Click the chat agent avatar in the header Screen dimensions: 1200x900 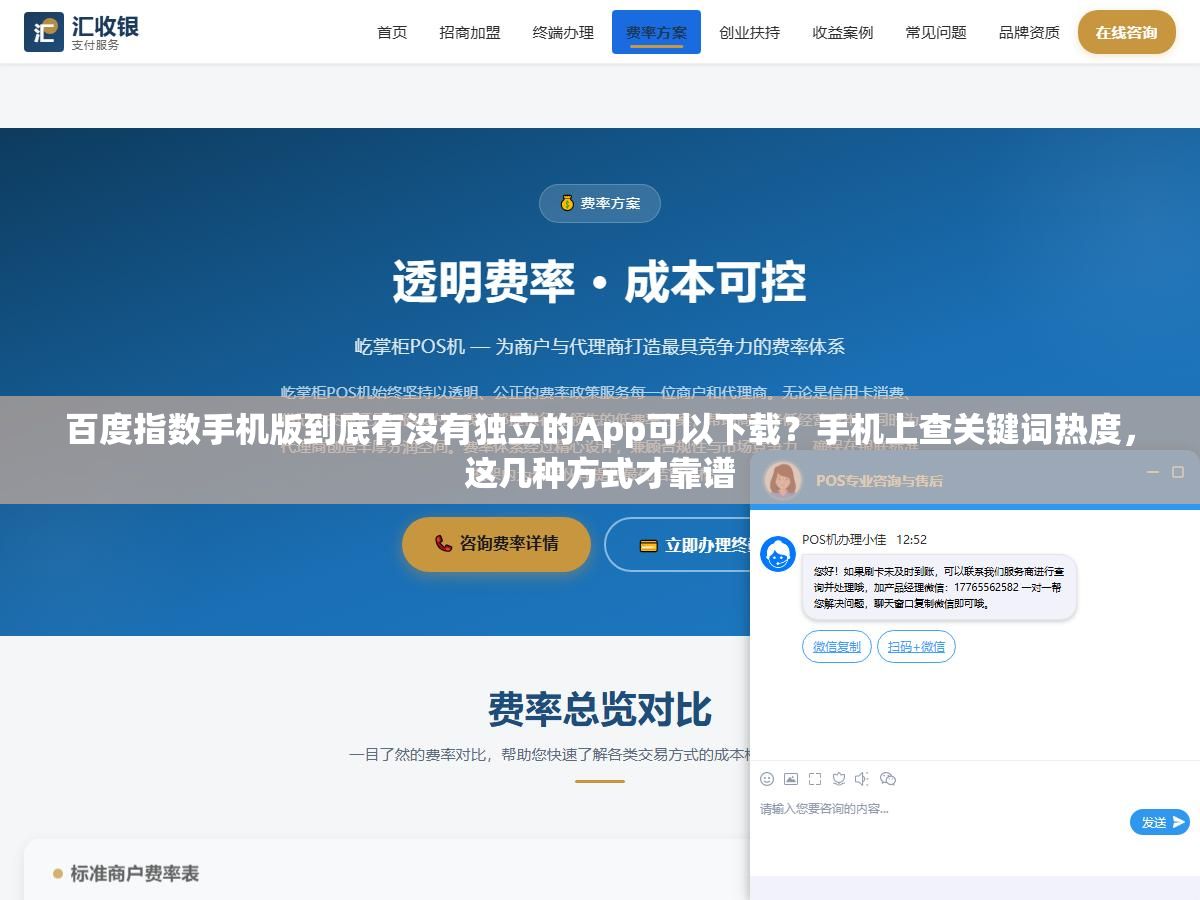pyautogui.click(x=783, y=480)
